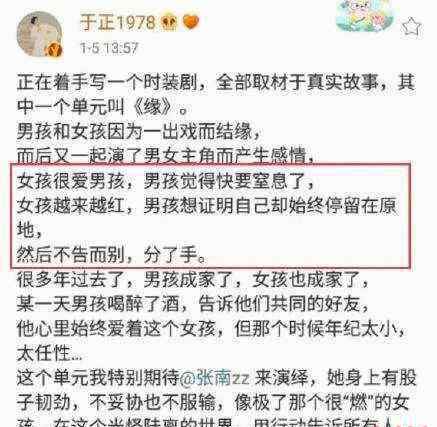Open the username 于正1978 profile link
Screen dimensions: 437x427
point(118,23)
